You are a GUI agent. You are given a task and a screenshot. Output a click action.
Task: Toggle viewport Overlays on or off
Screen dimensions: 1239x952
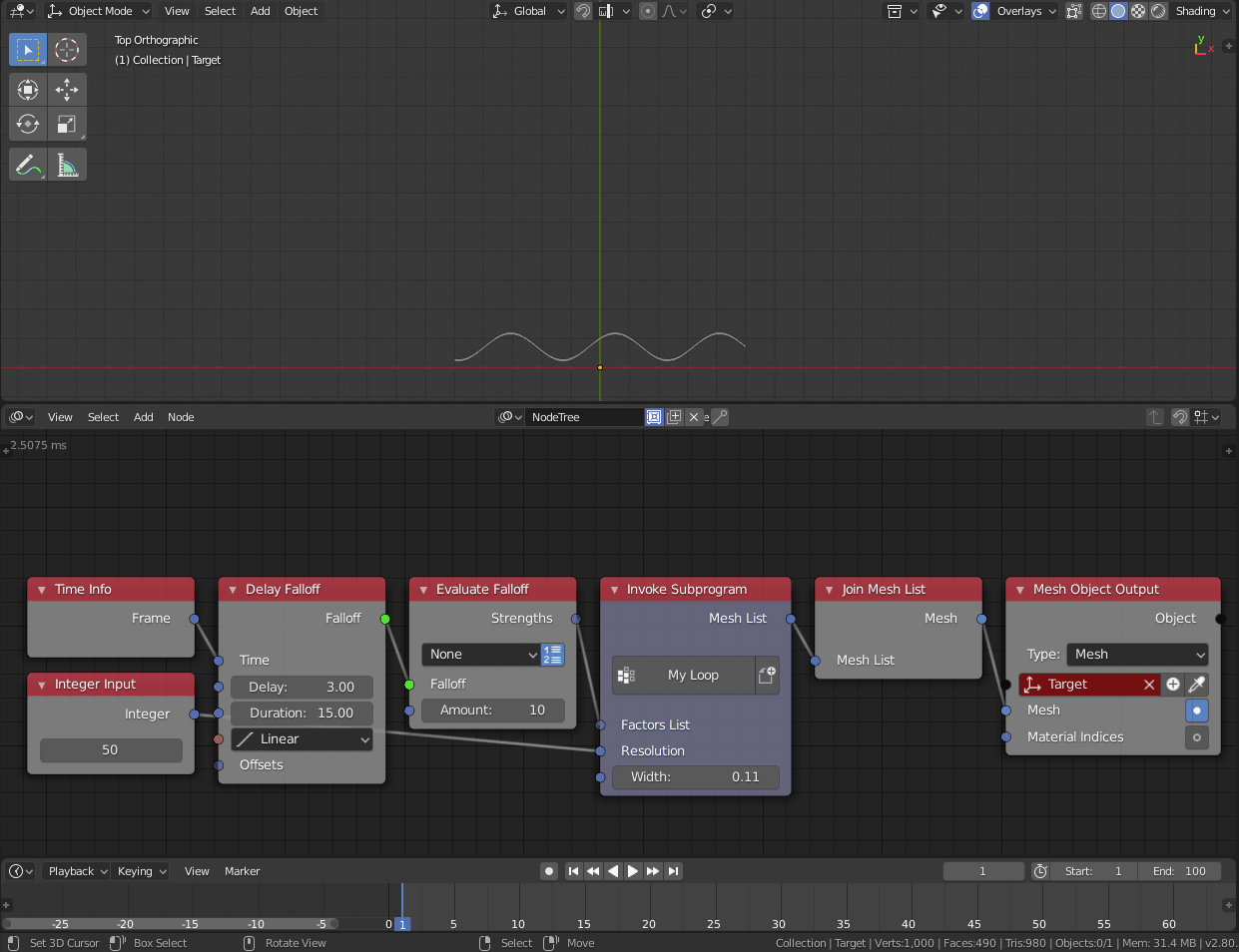(x=980, y=11)
